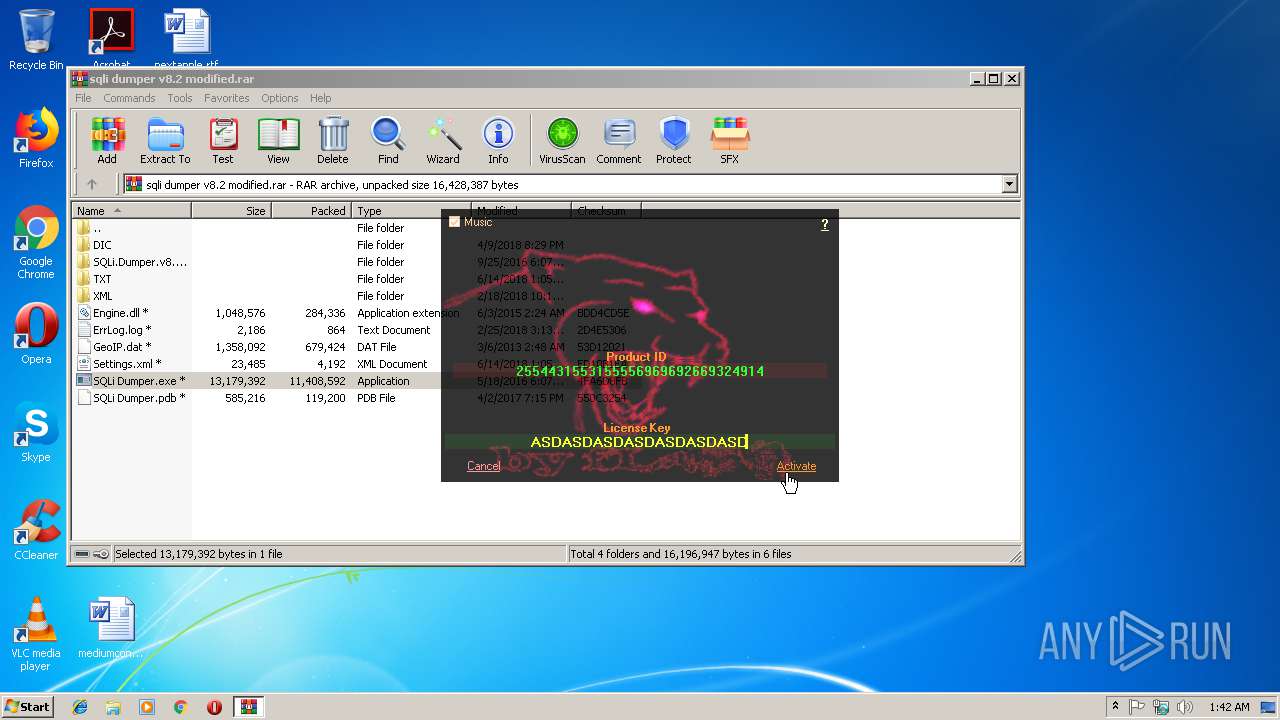Open the Skype desktop shortcut
This screenshot has width=1280, height=720.
(x=36, y=432)
